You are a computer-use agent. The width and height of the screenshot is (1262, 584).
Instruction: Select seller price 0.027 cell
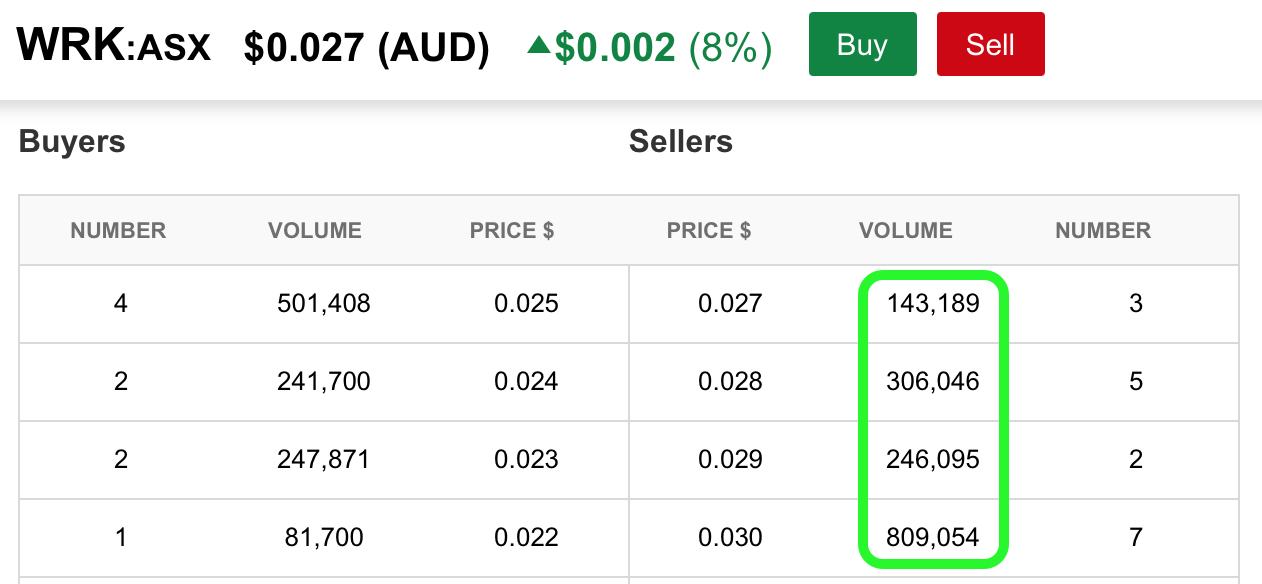coord(730,303)
